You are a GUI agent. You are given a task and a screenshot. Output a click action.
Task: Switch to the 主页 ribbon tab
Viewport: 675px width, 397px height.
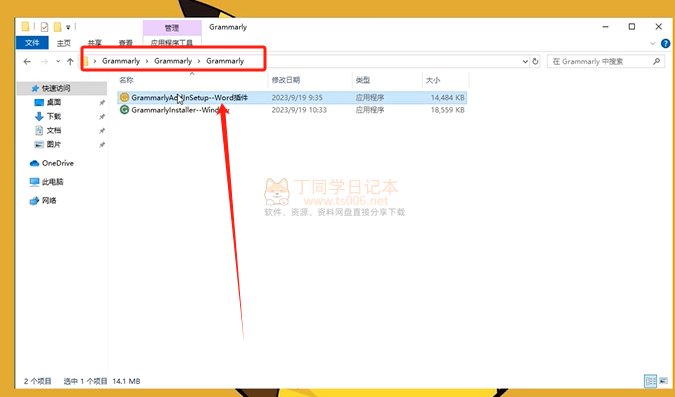pyautogui.click(x=64, y=43)
